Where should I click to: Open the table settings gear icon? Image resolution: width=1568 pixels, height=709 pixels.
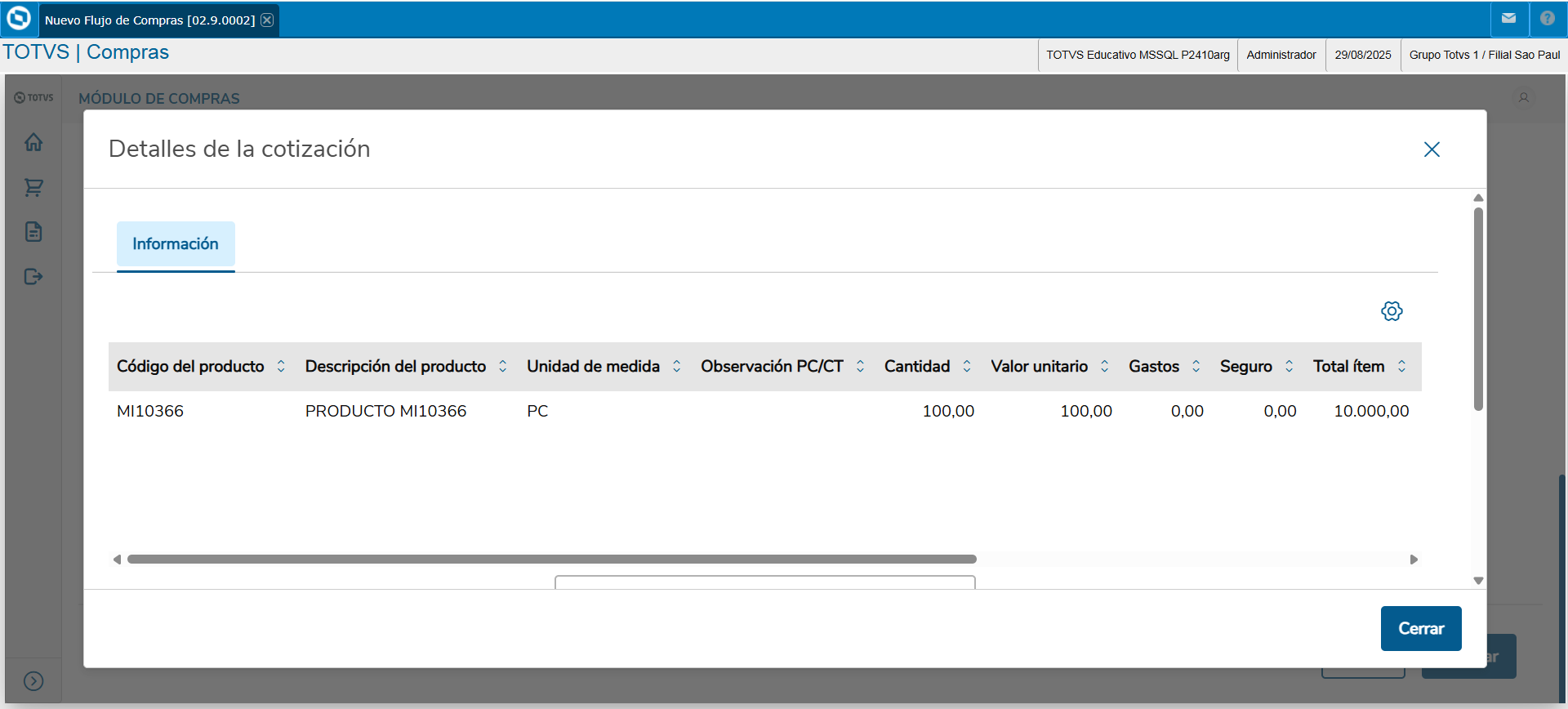click(x=1392, y=311)
